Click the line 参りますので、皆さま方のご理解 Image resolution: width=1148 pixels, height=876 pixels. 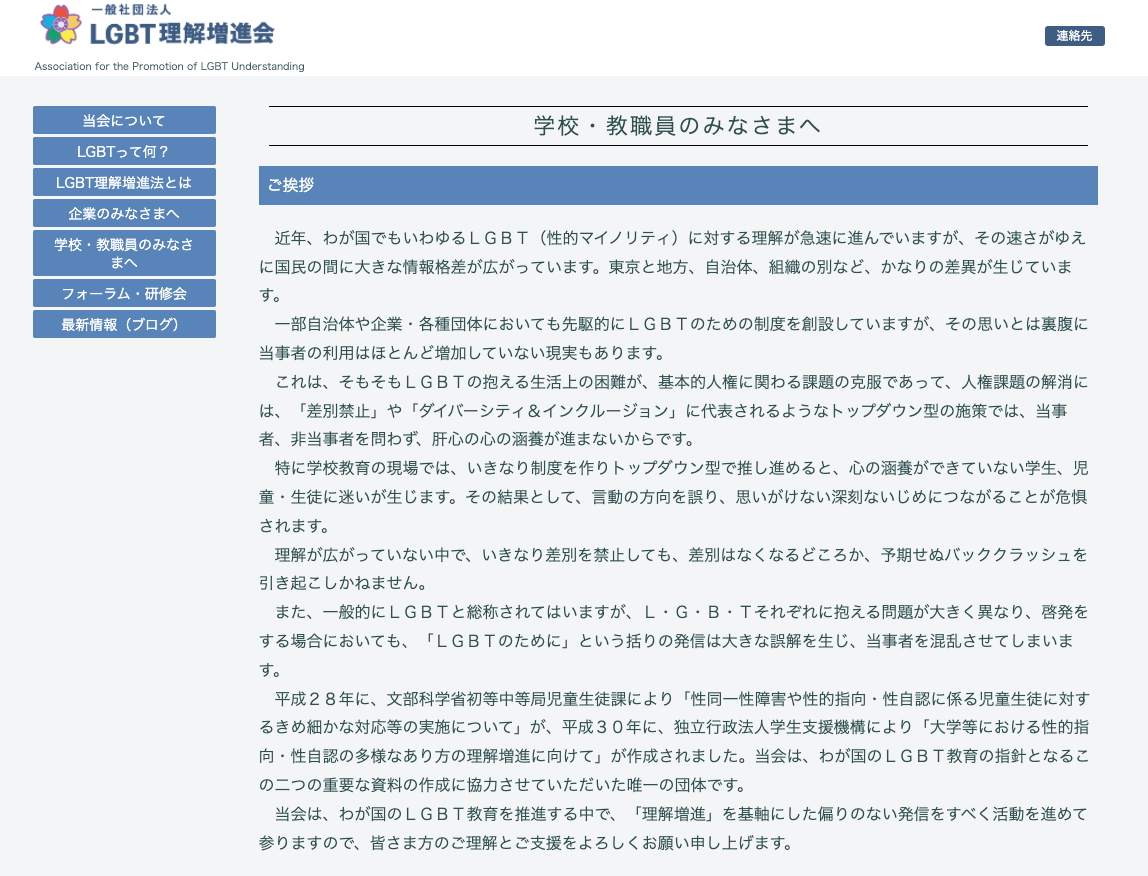(526, 842)
